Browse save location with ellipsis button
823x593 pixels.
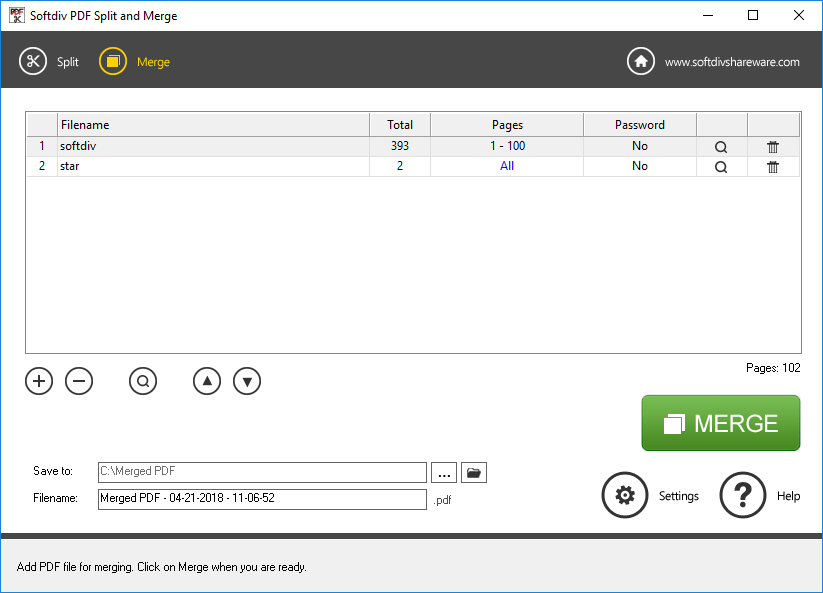point(444,473)
